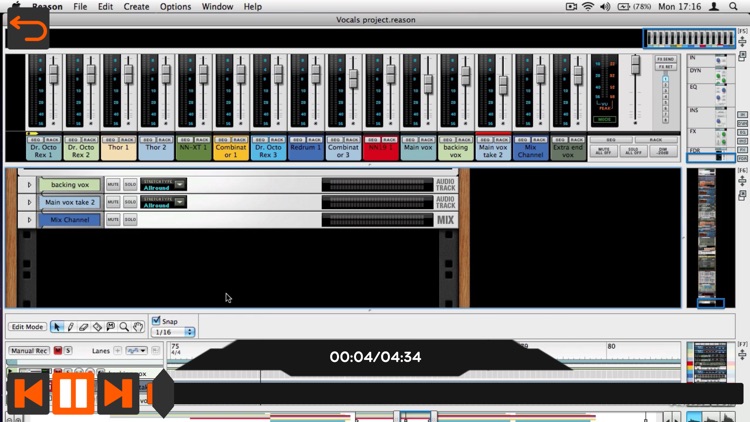
Task: Select the Eraser tool
Action: pyautogui.click(x=84, y=327)
